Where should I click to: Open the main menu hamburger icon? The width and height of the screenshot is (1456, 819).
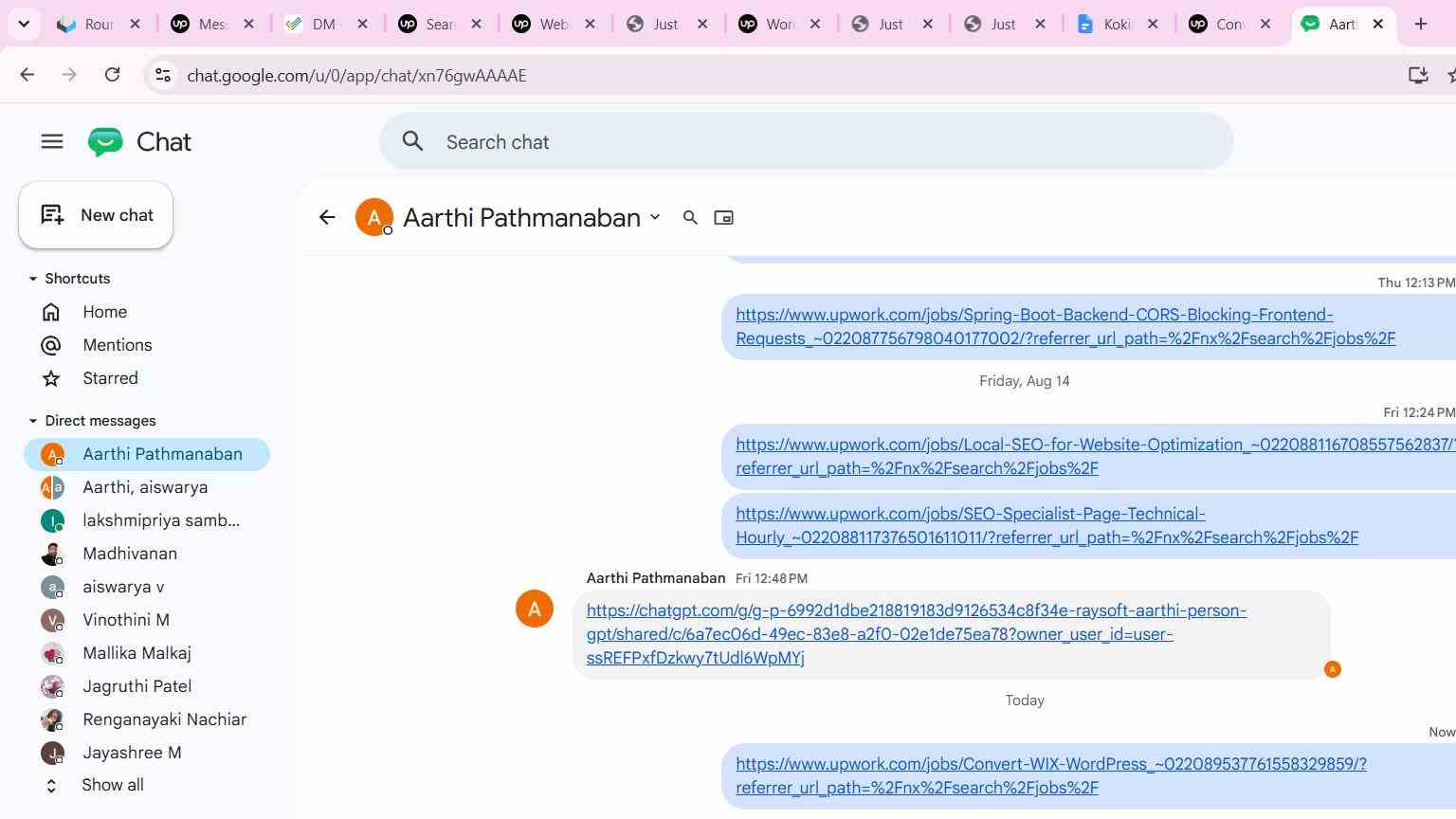click(52, 142)
